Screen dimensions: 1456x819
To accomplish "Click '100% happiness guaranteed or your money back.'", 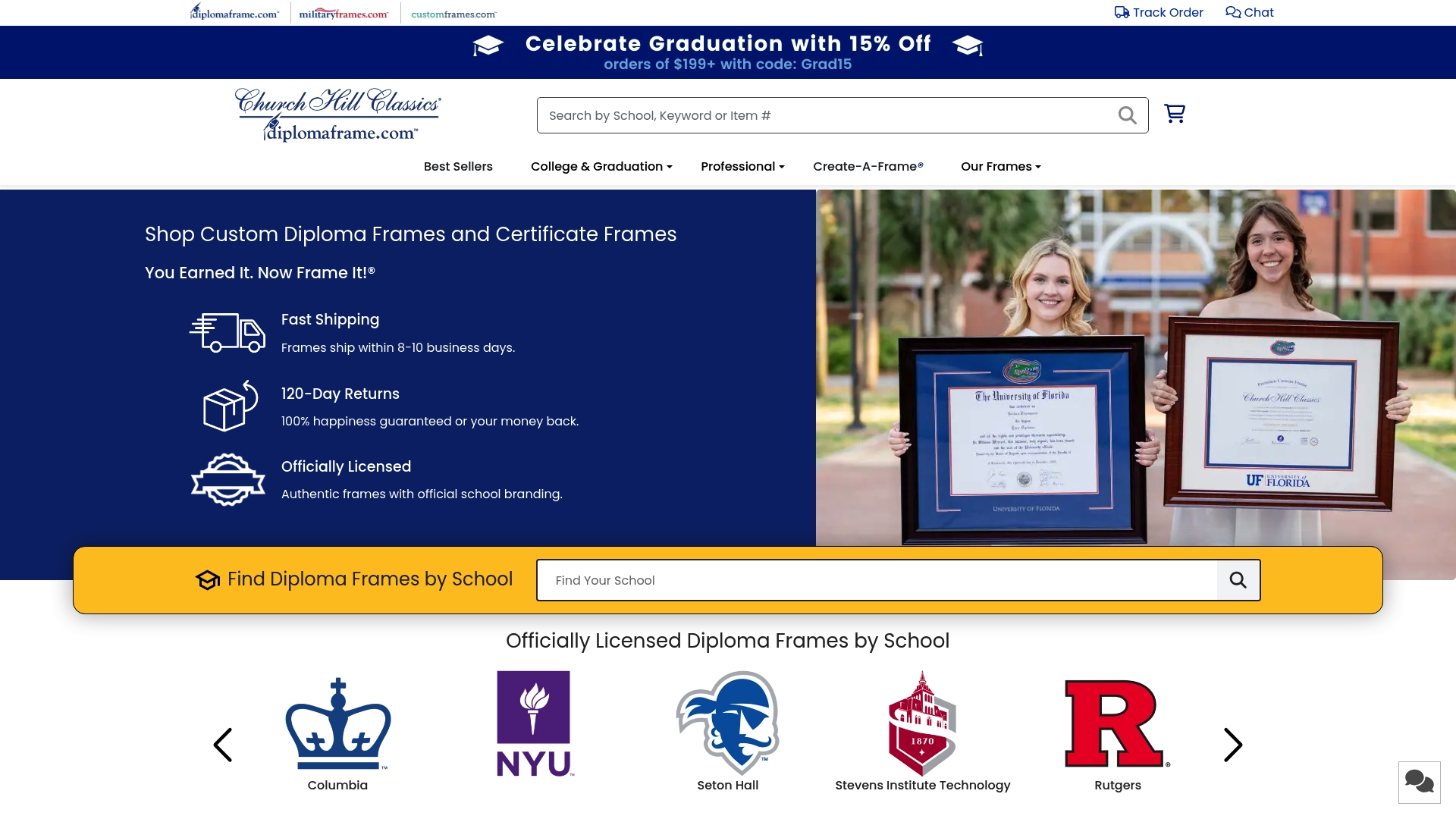I will [x=430, y=422].
